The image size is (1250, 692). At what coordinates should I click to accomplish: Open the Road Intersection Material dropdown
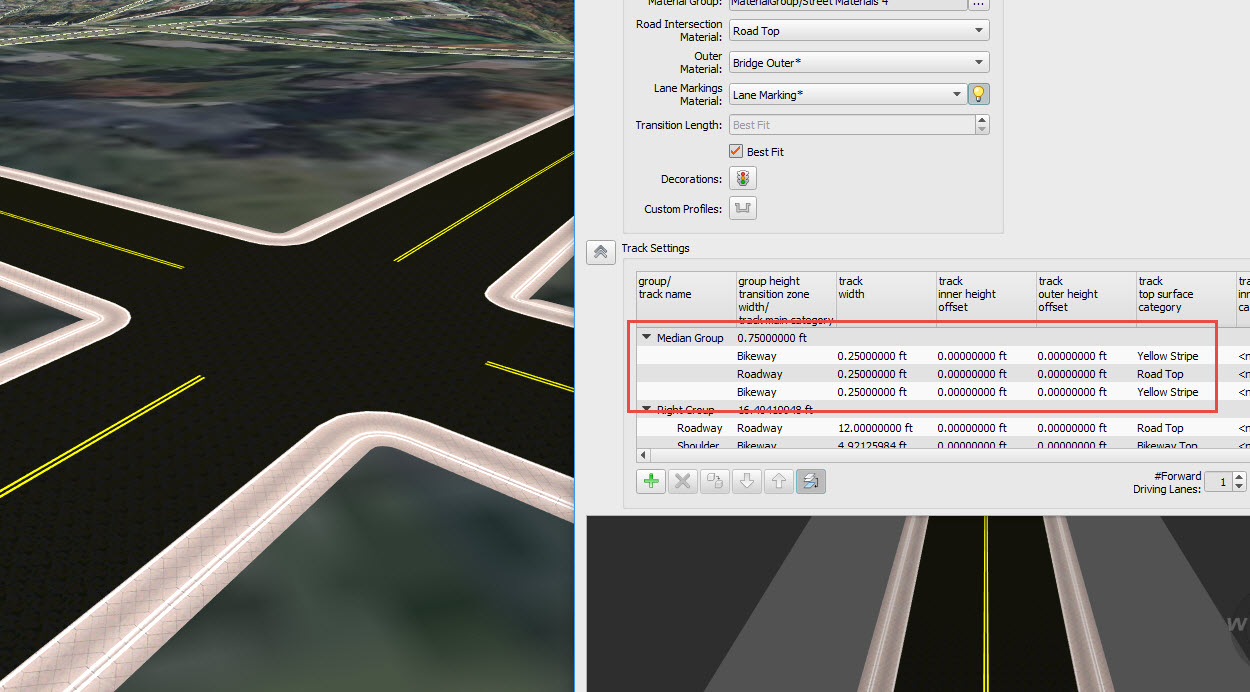pos(977,30)
